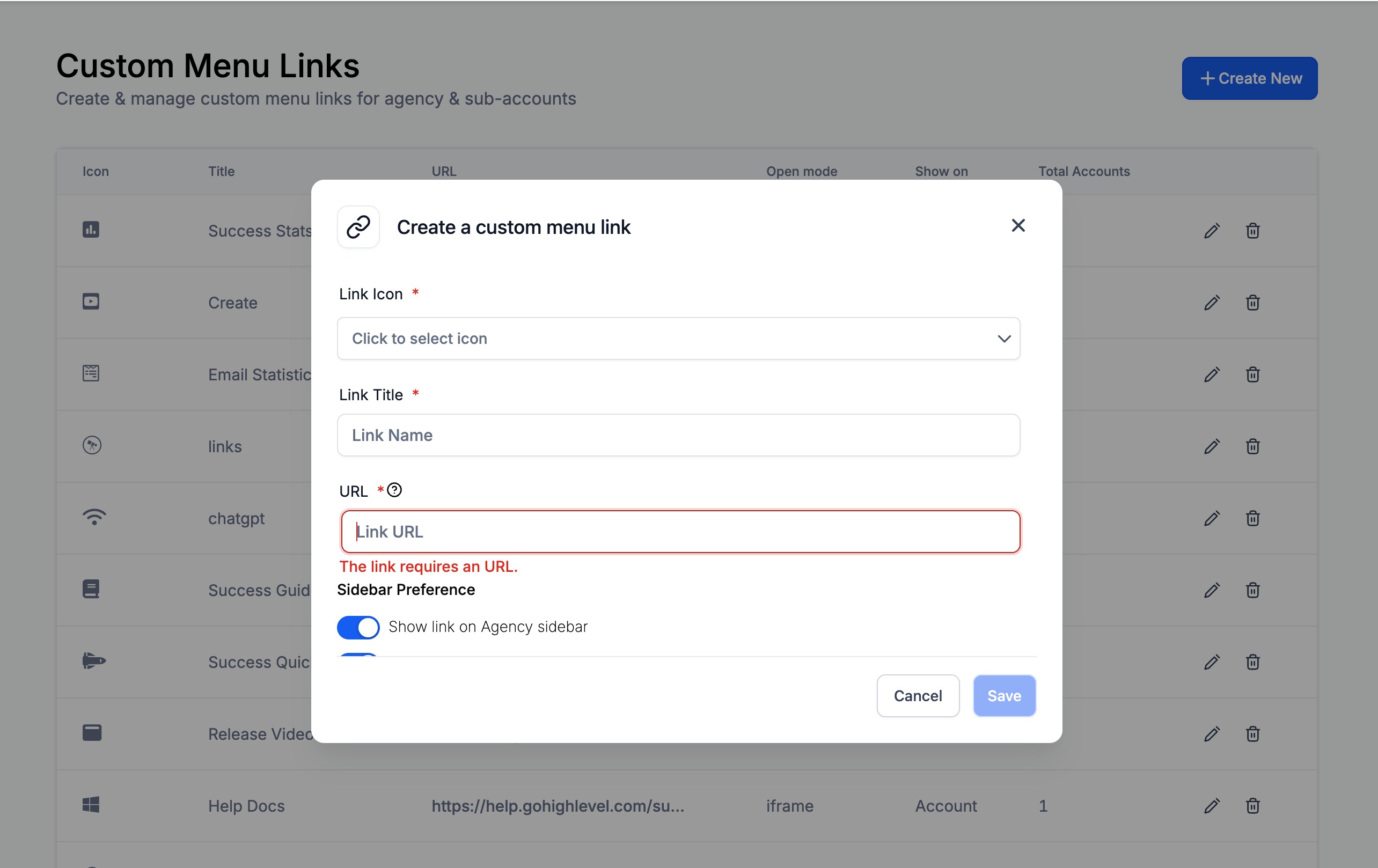Screen dimensions: 1378x868
Task: Click the URL help question mark icon
Action: [394, 490]
